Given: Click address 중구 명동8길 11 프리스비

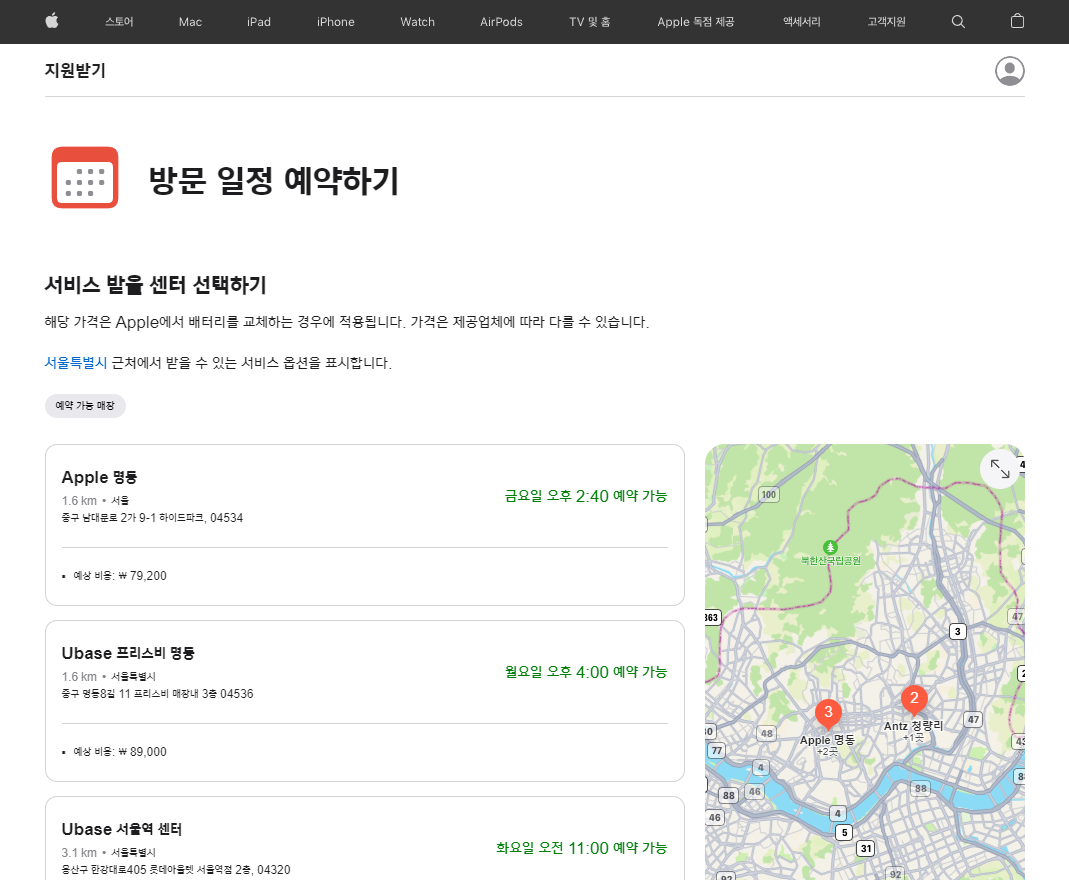Looking at the screenshot, I should [x=157, y=694].
